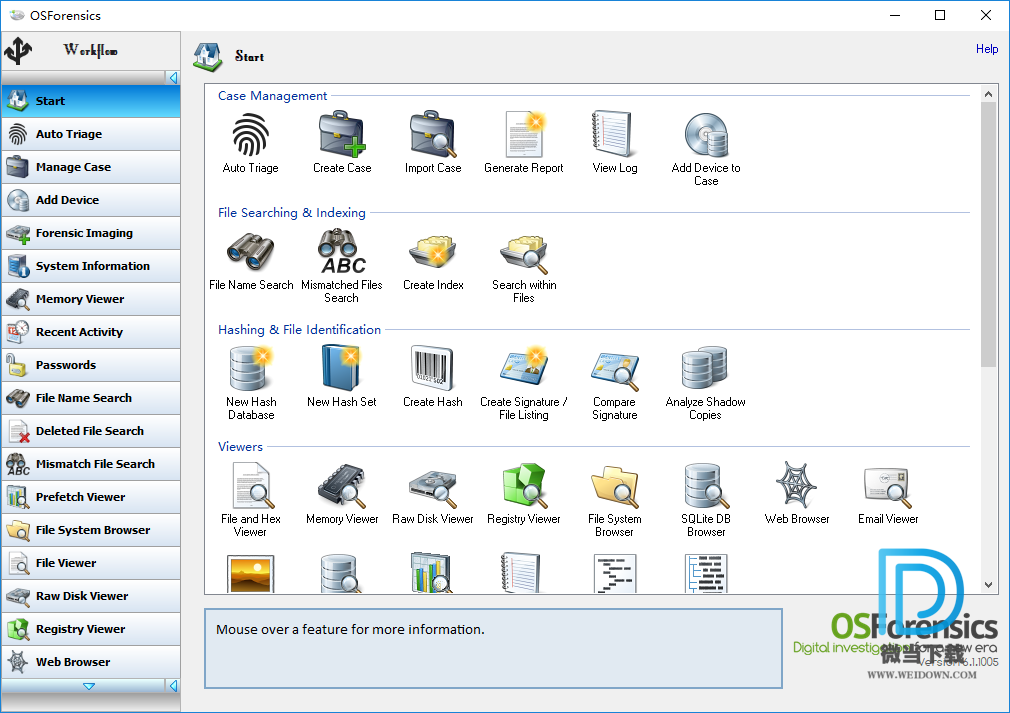Open File and Hex Viewer
1010x713 pixels.
(x=251, y=485)
